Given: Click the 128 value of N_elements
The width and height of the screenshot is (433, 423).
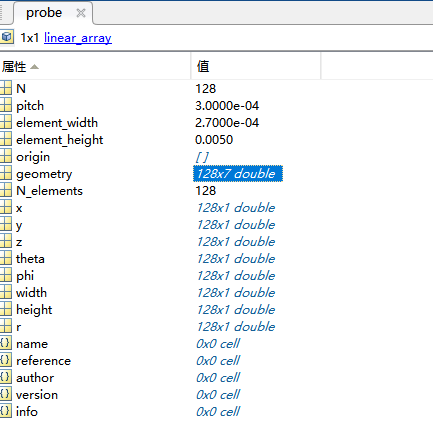Looking at the screenshot, I should [x=206, y=191].
